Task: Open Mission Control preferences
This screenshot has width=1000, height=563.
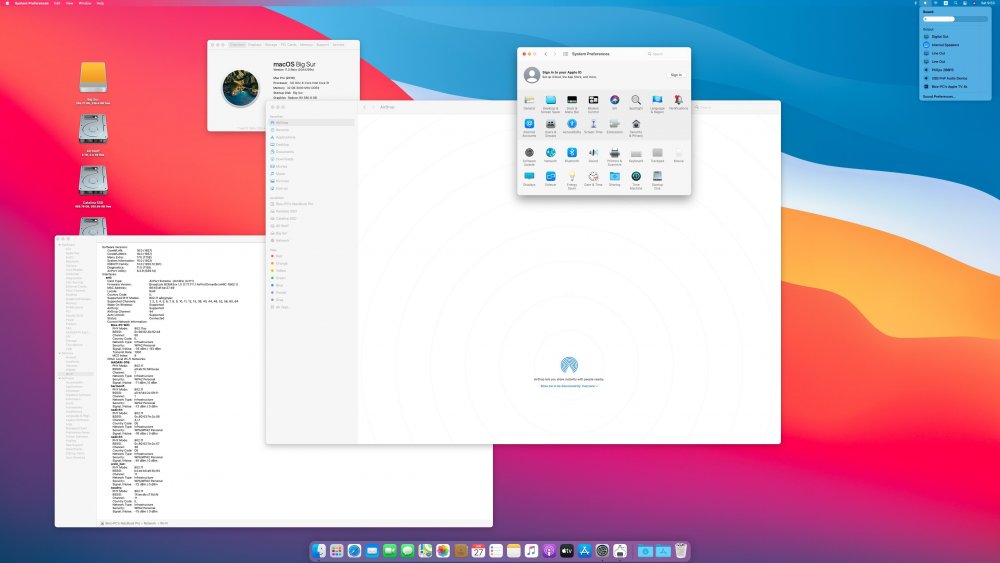Action: tap(593, 103)
